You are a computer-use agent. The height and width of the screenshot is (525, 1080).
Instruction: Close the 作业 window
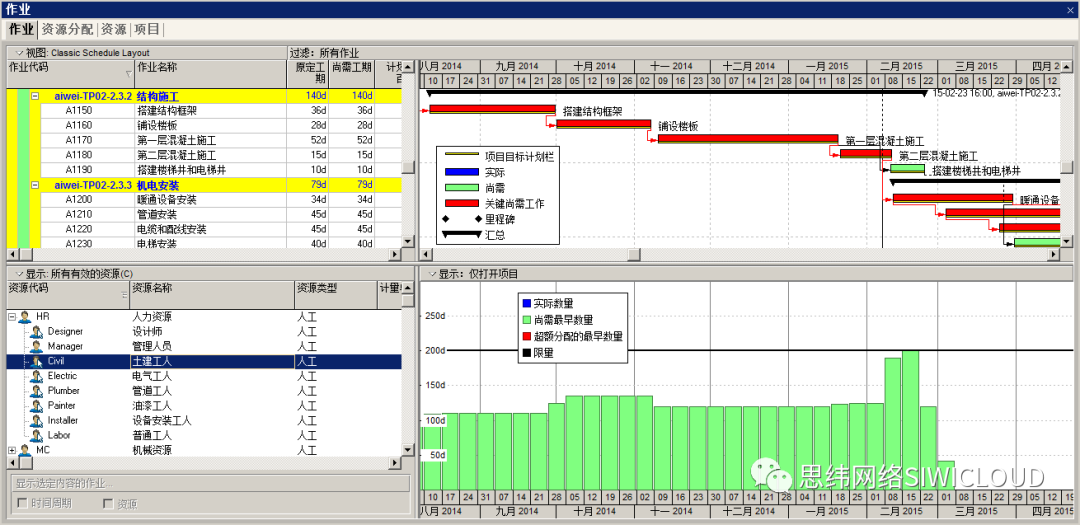(1071, 8)
